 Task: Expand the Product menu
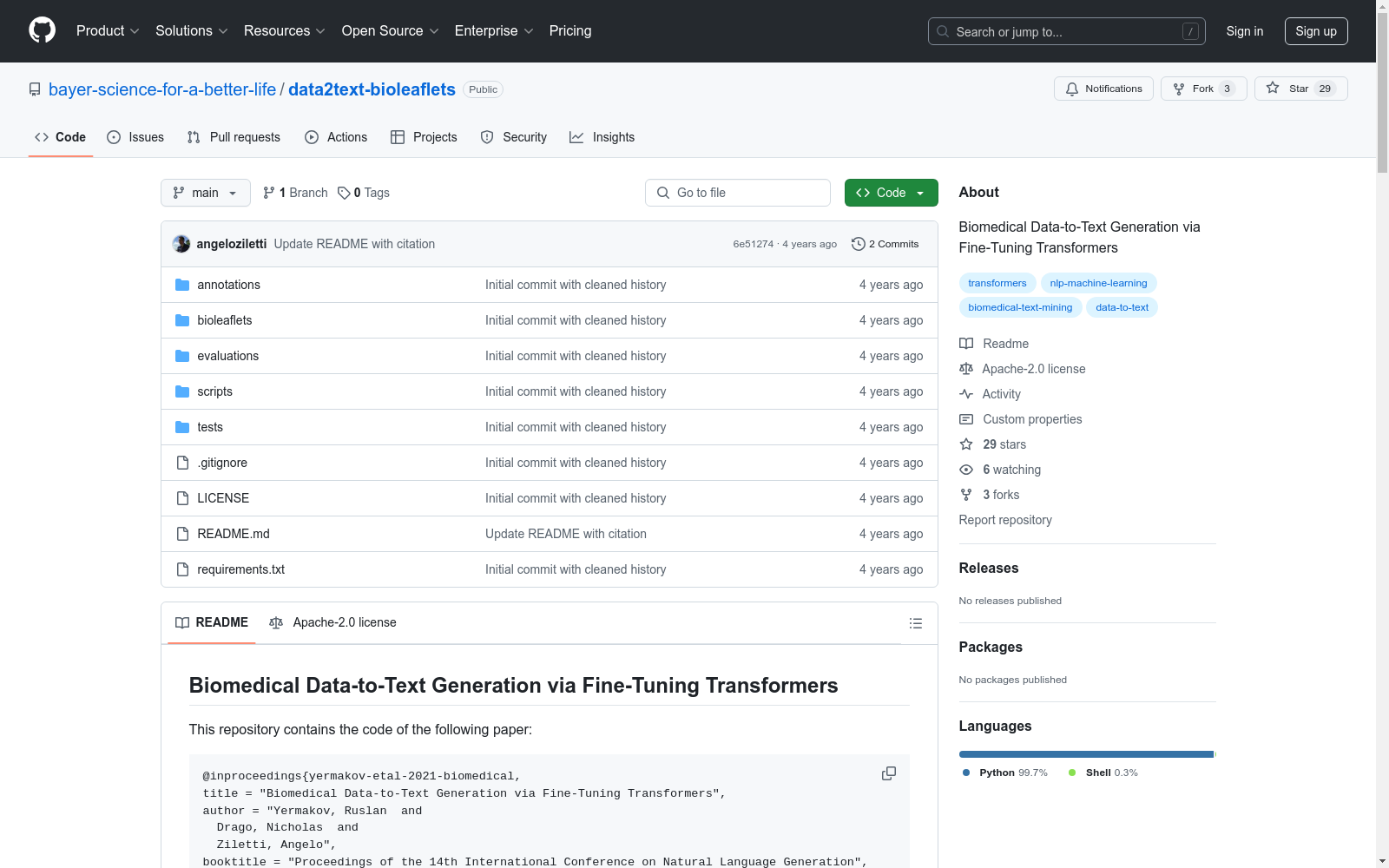tap(108, 31)
